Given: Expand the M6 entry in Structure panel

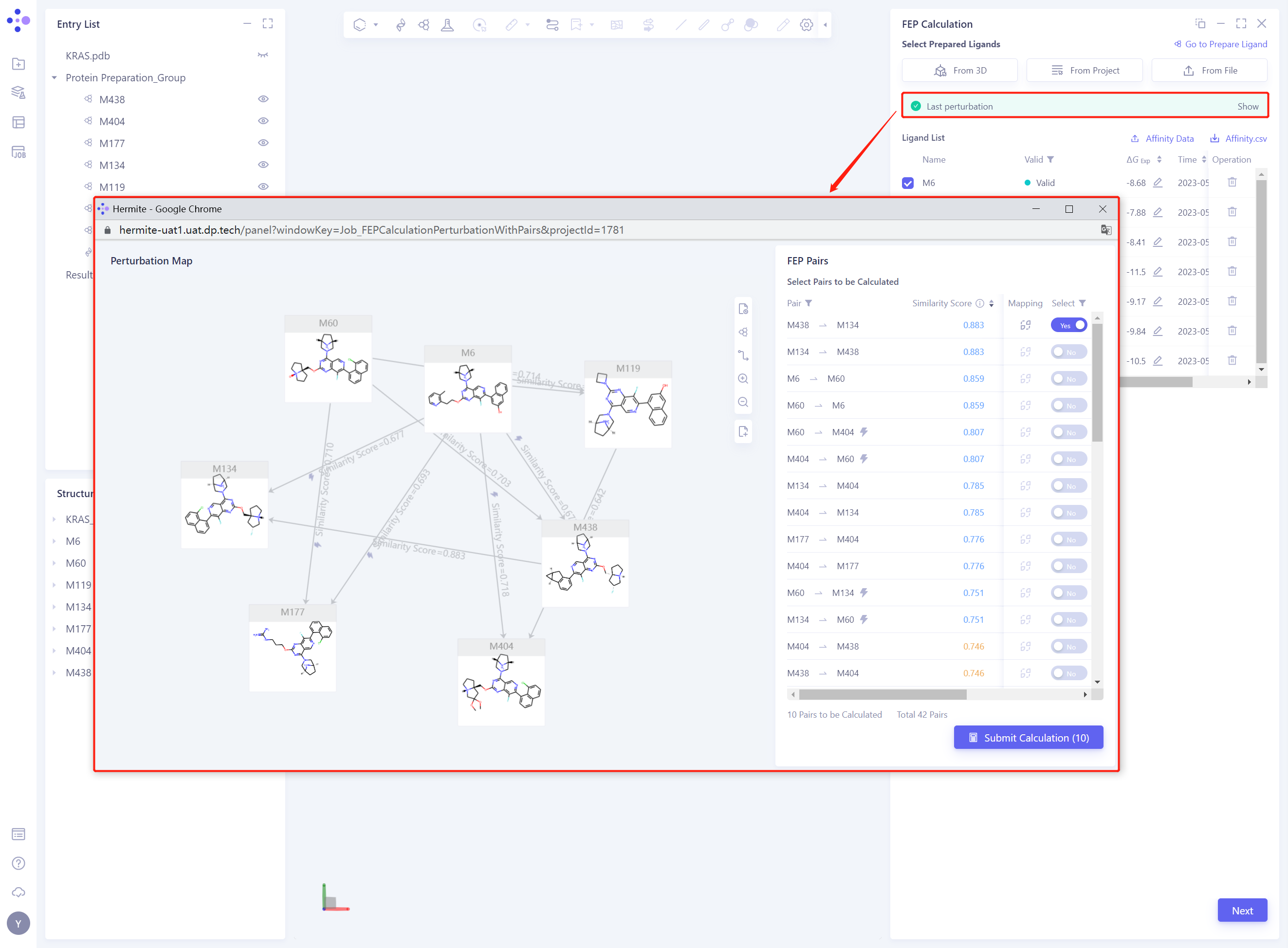Looking at the screenshot, I should tap(55, 540).
